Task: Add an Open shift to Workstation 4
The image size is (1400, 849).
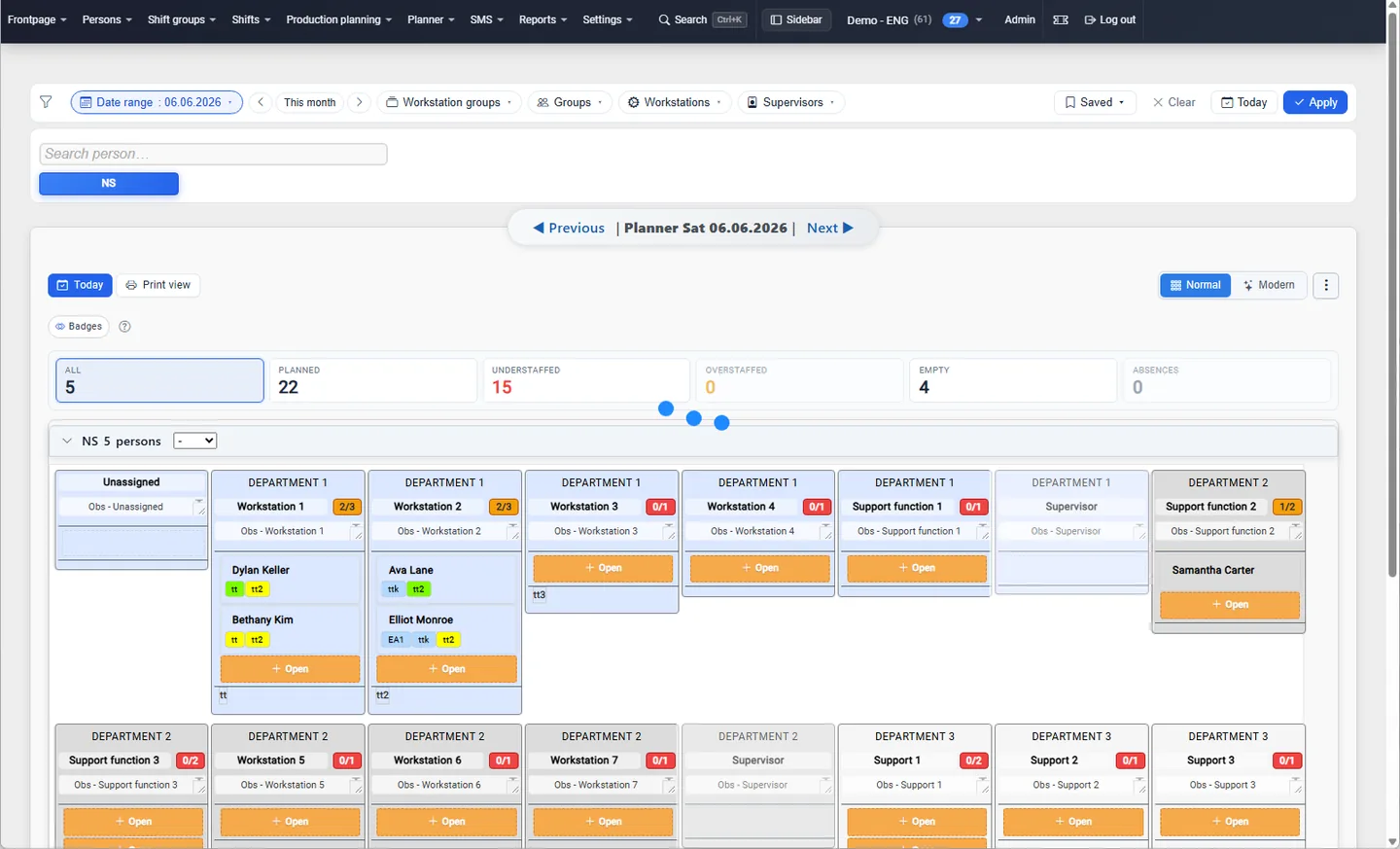Action: (x=759, y=568)
